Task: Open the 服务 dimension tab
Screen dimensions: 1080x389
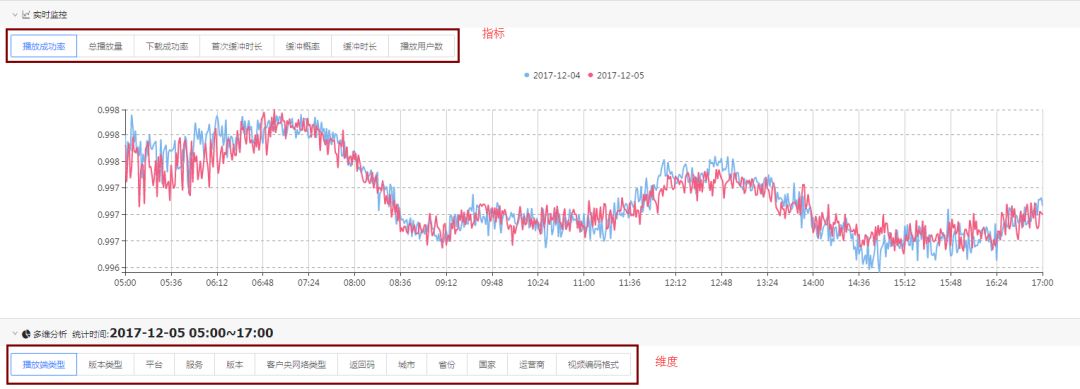Action: [194, 365]
